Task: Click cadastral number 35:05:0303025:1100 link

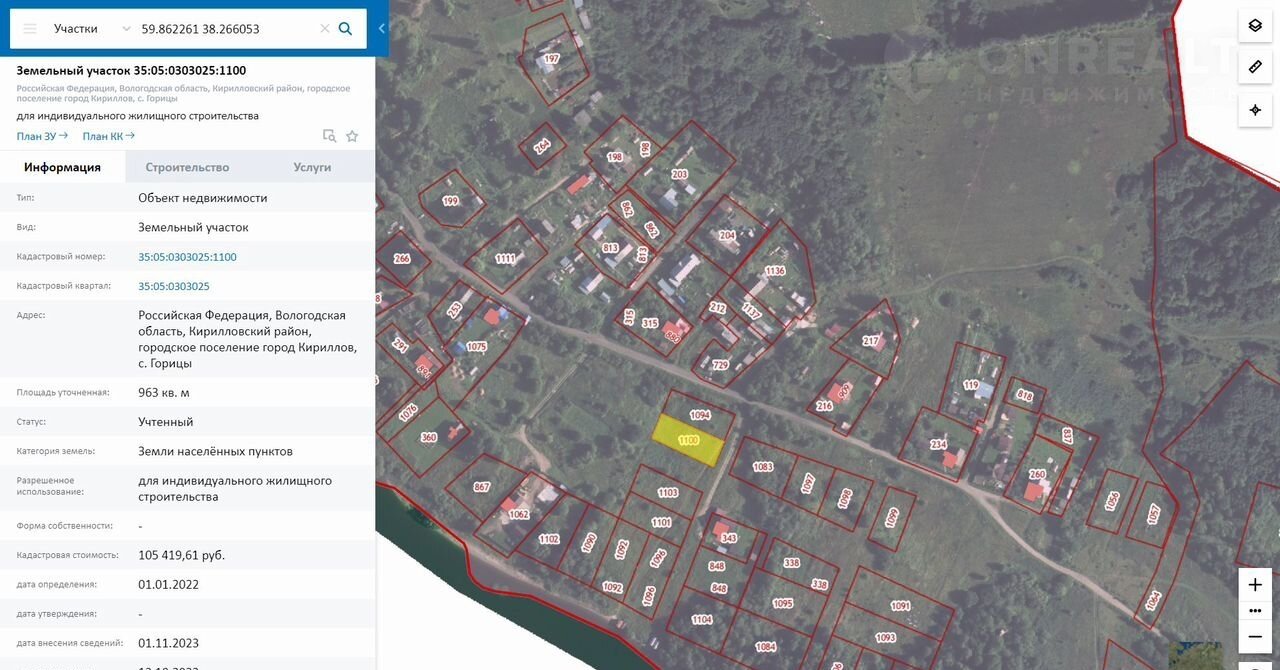Action: pyautogui.click(x=187, y=257)
